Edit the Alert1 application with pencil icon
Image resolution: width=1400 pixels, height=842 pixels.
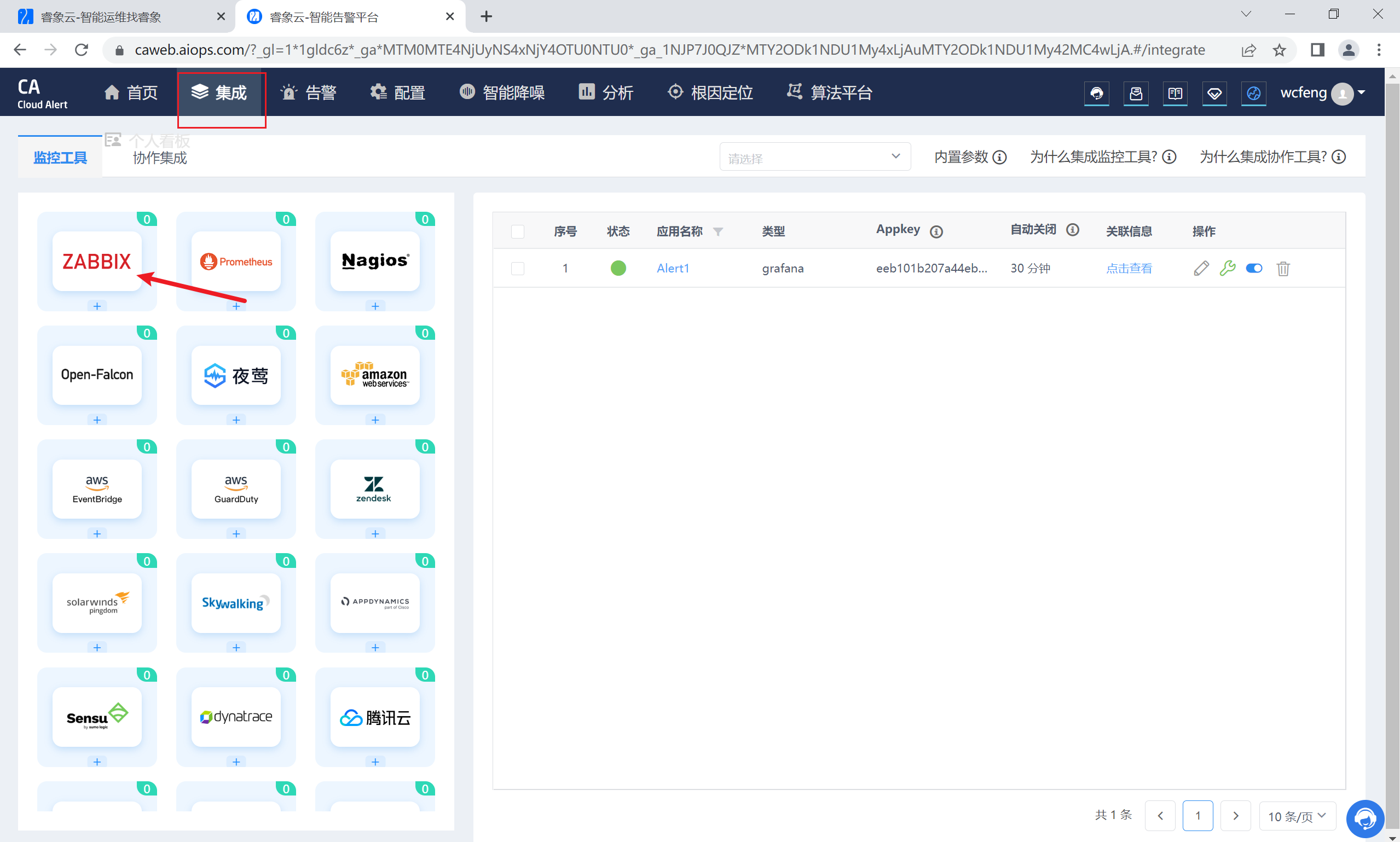pos(1201,269)
